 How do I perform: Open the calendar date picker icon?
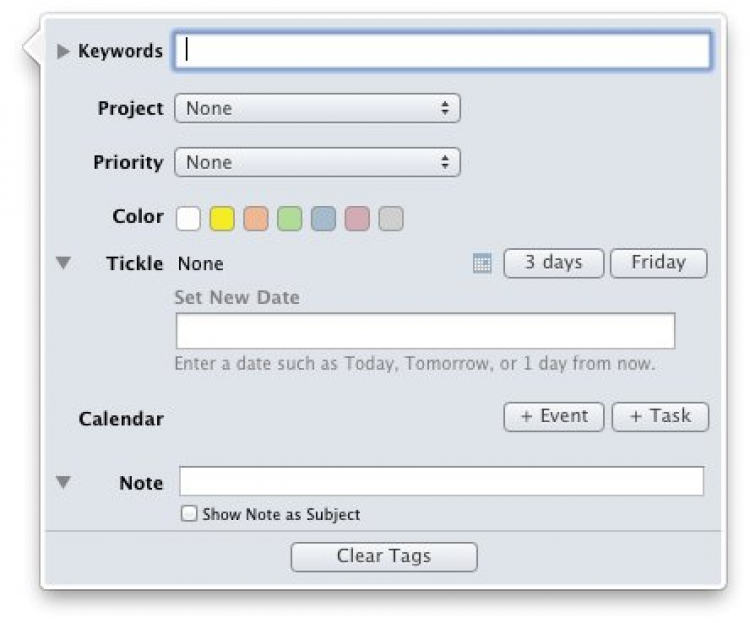pyautogui.click(x=482, y=264)
